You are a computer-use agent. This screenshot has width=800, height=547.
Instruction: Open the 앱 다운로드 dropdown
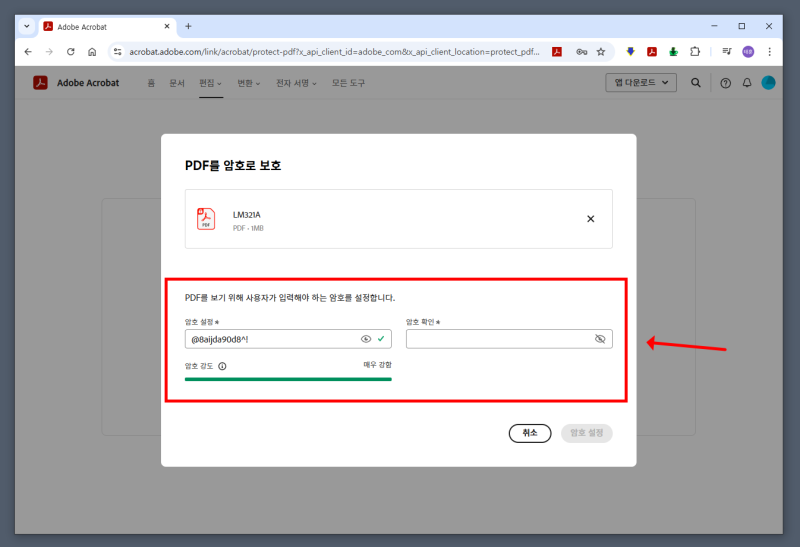[x=641, y=83]
